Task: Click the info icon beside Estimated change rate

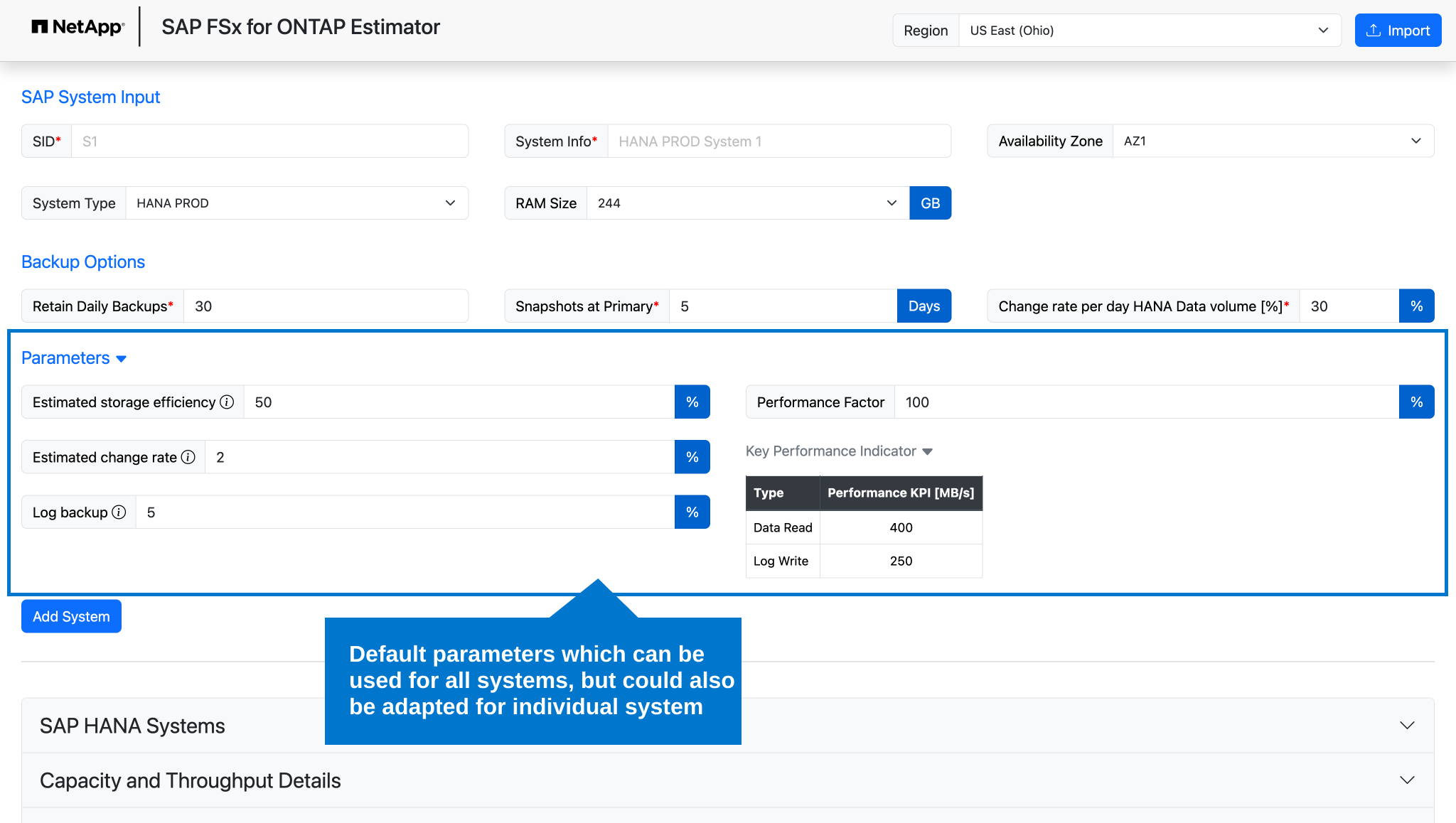Action: point(188,457)
